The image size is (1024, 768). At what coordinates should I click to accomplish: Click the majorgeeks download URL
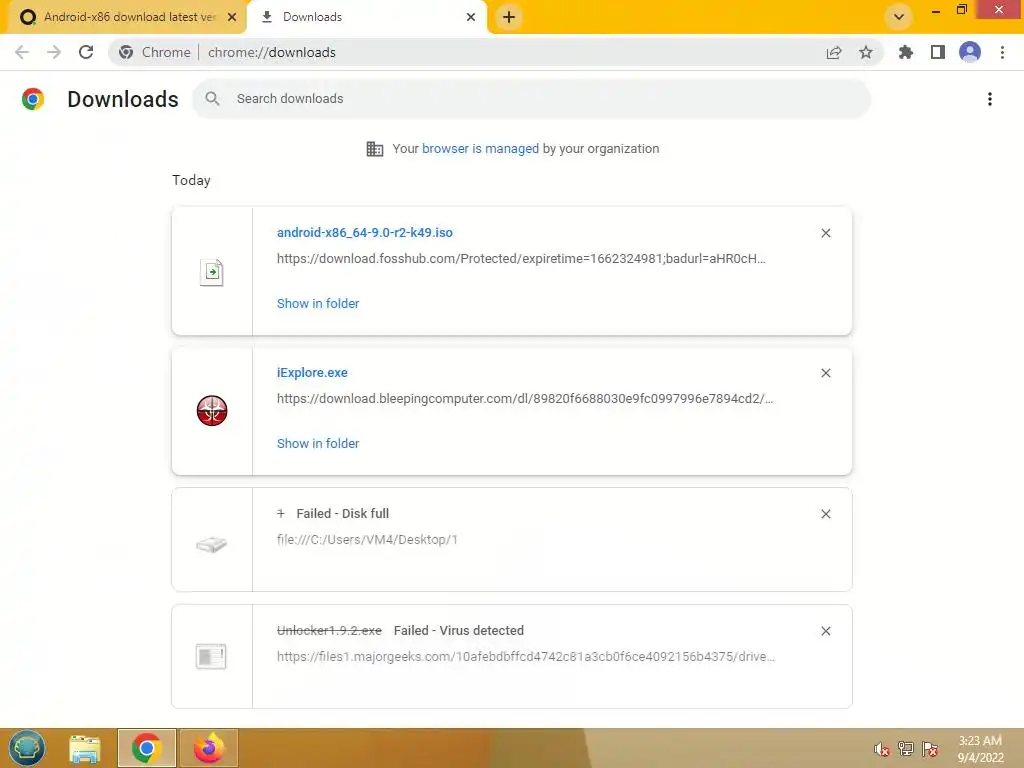click(x=526, y=656)
